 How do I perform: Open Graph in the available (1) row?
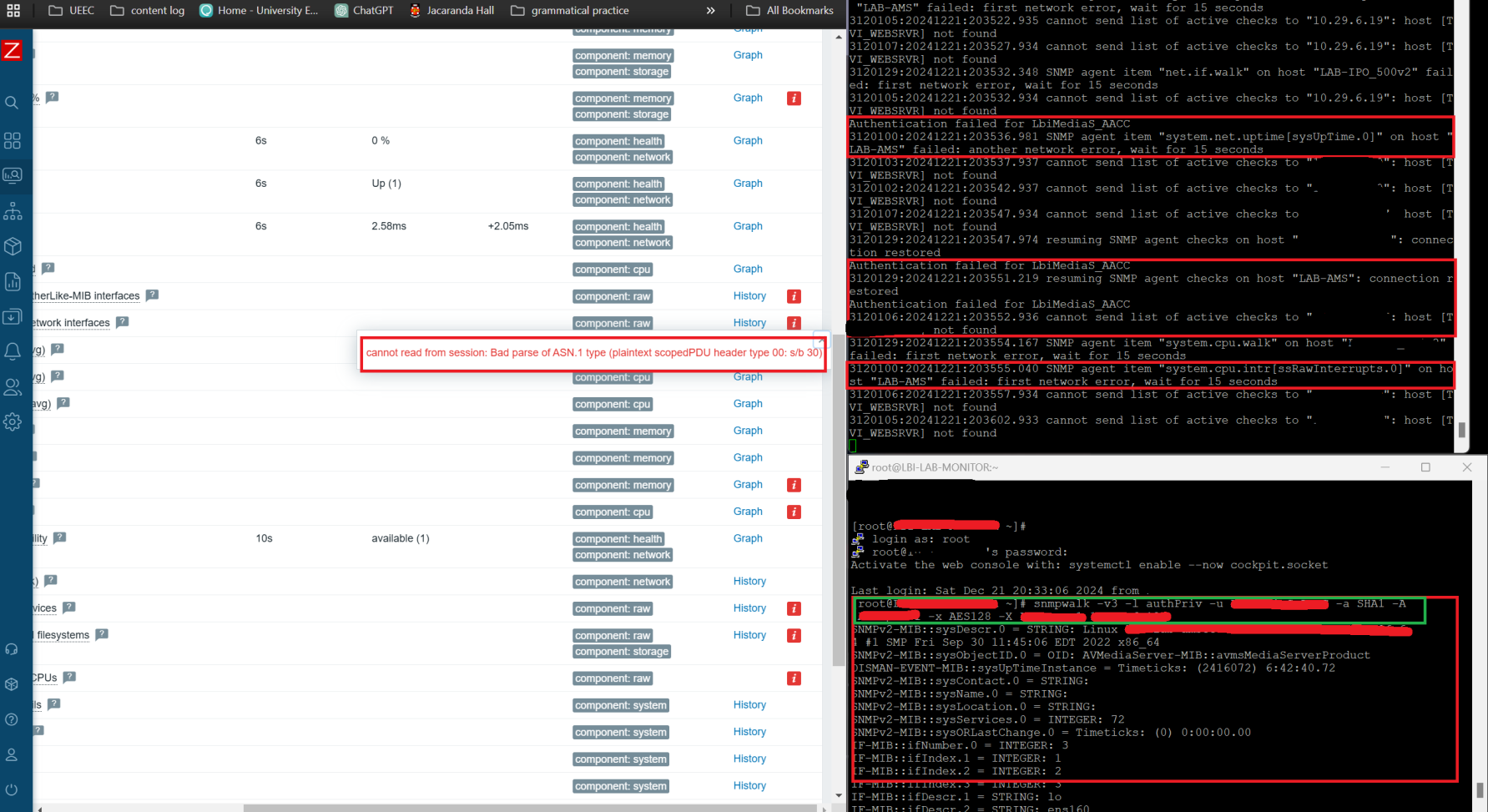(x=748, y=538)
